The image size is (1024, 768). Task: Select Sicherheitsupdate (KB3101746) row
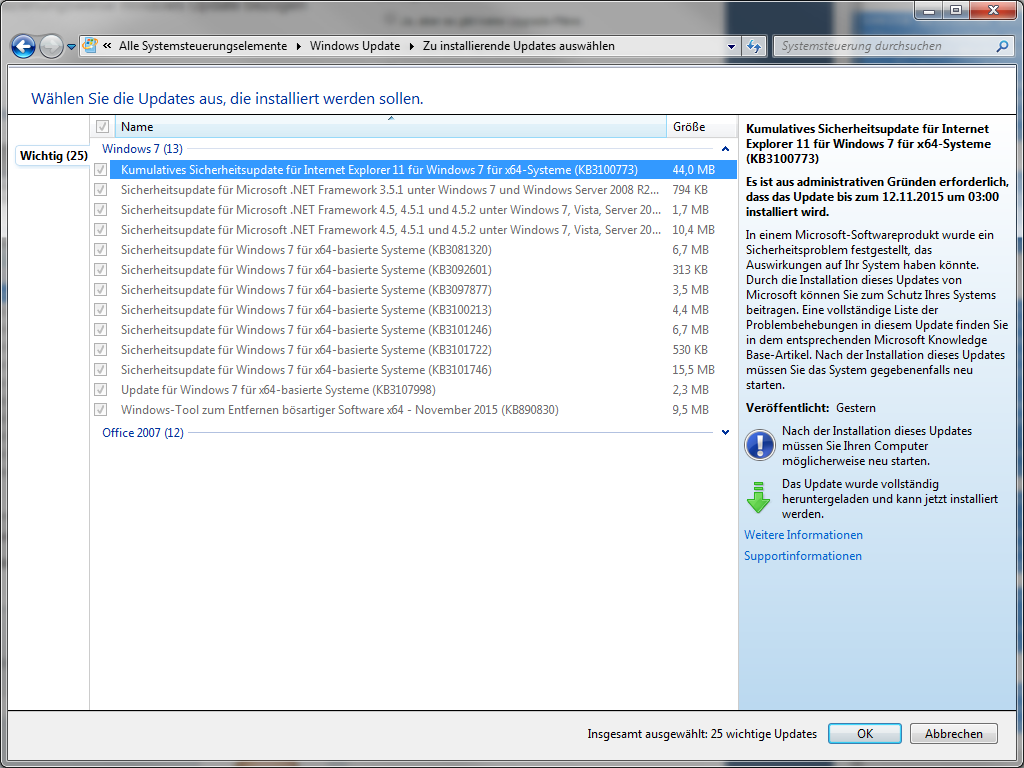click(423, 370)
